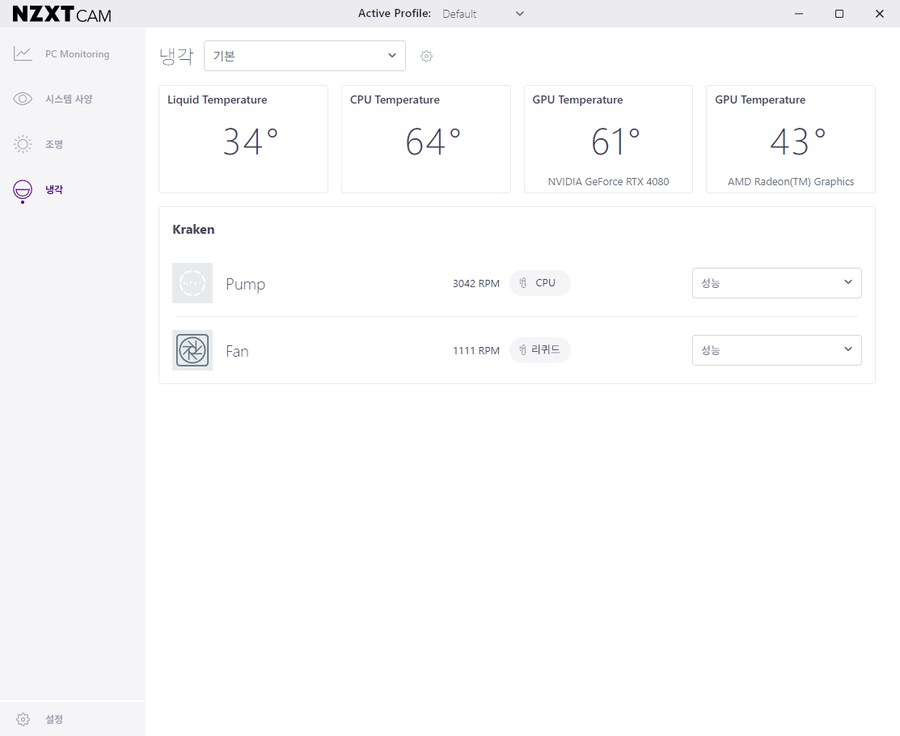Switch to the 조명 menu item
The image size is (900, 736).
tap(72, 144)
